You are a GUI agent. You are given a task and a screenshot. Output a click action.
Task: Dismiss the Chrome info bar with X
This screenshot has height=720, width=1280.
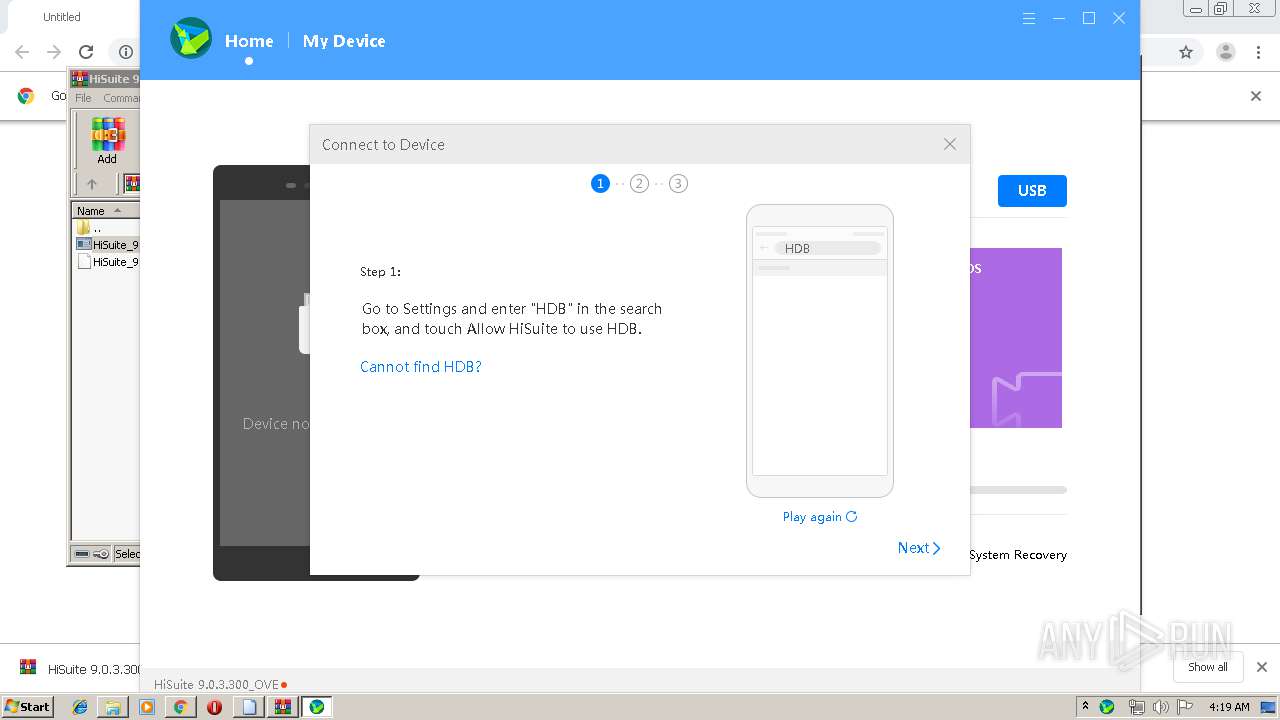point(1256,96)
